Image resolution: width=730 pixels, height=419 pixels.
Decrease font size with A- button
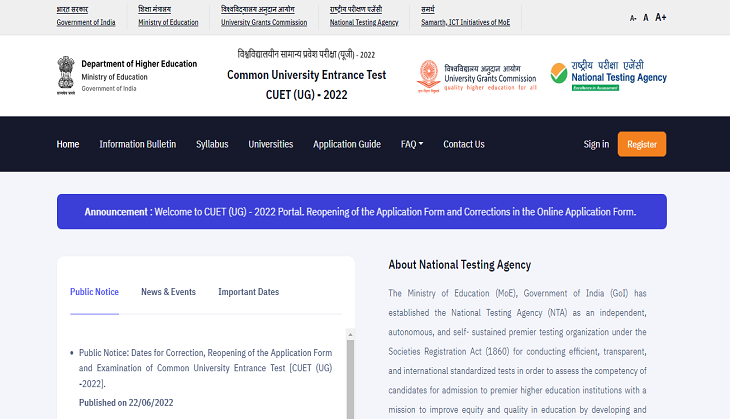click(633, 18)
